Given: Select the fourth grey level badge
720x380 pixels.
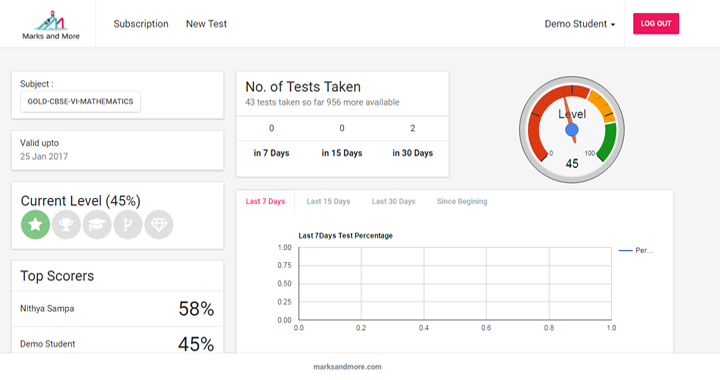Looking at the screenshot, I should coord(128,224).
